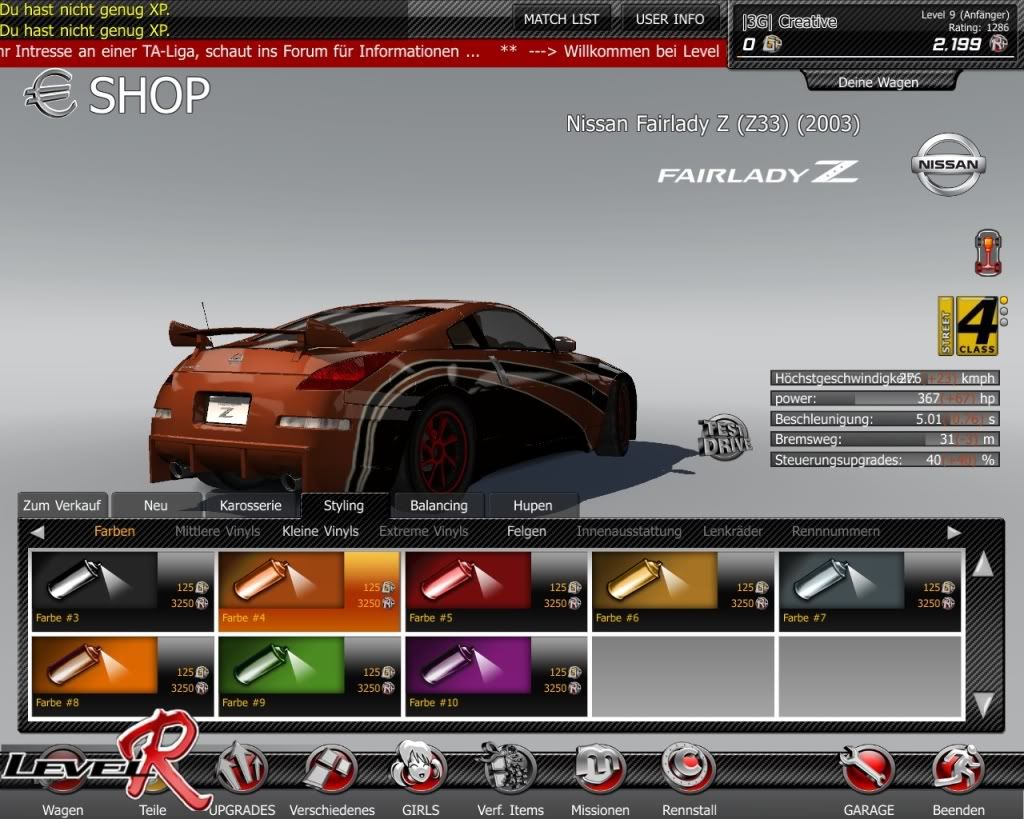Go to the GARAGE wrench icon
1024x819 pixels.
867,770
